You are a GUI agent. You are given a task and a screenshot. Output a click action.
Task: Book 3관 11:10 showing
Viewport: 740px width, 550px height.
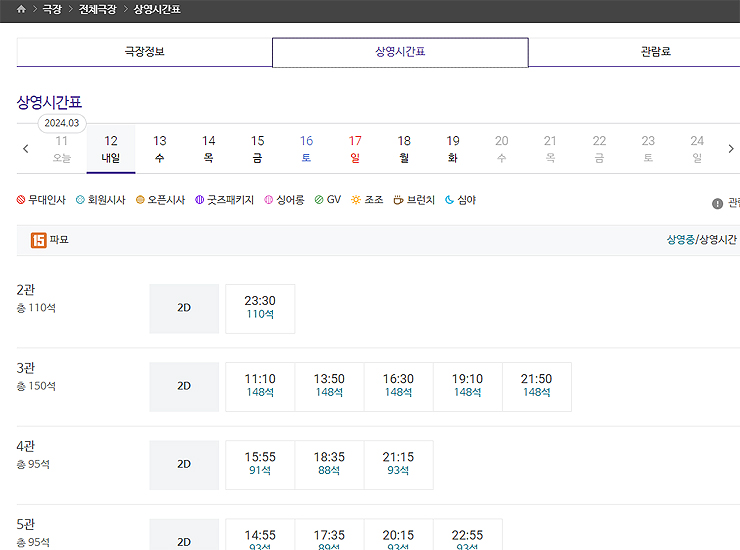pyautogui.click(x=260, y=387)
